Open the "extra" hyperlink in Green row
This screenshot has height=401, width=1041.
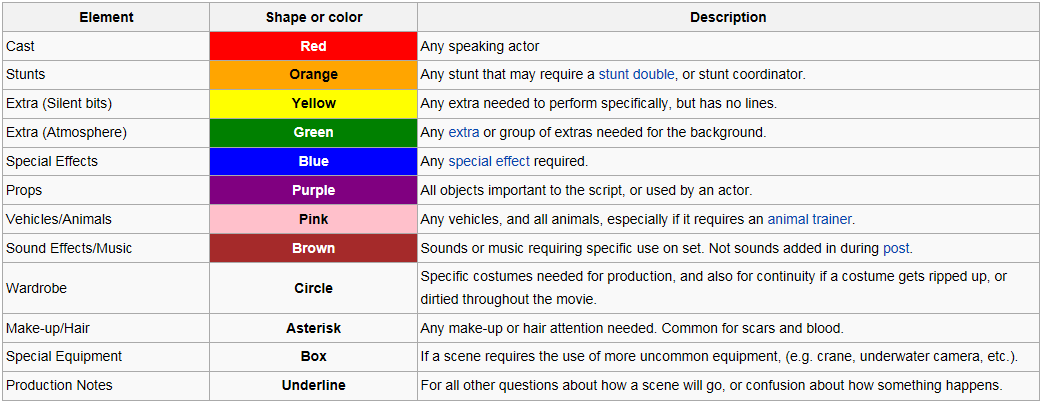[x=464, y=133]
